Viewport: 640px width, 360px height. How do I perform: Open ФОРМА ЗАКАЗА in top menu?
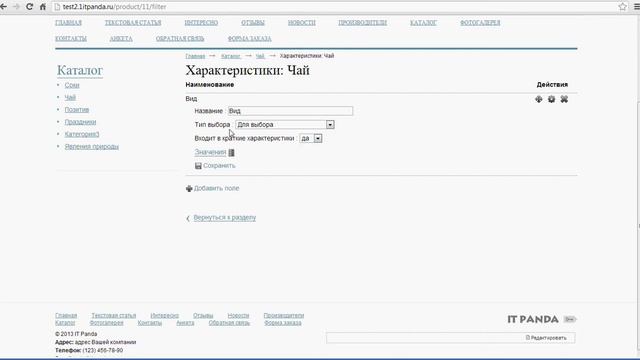(249, 39)
